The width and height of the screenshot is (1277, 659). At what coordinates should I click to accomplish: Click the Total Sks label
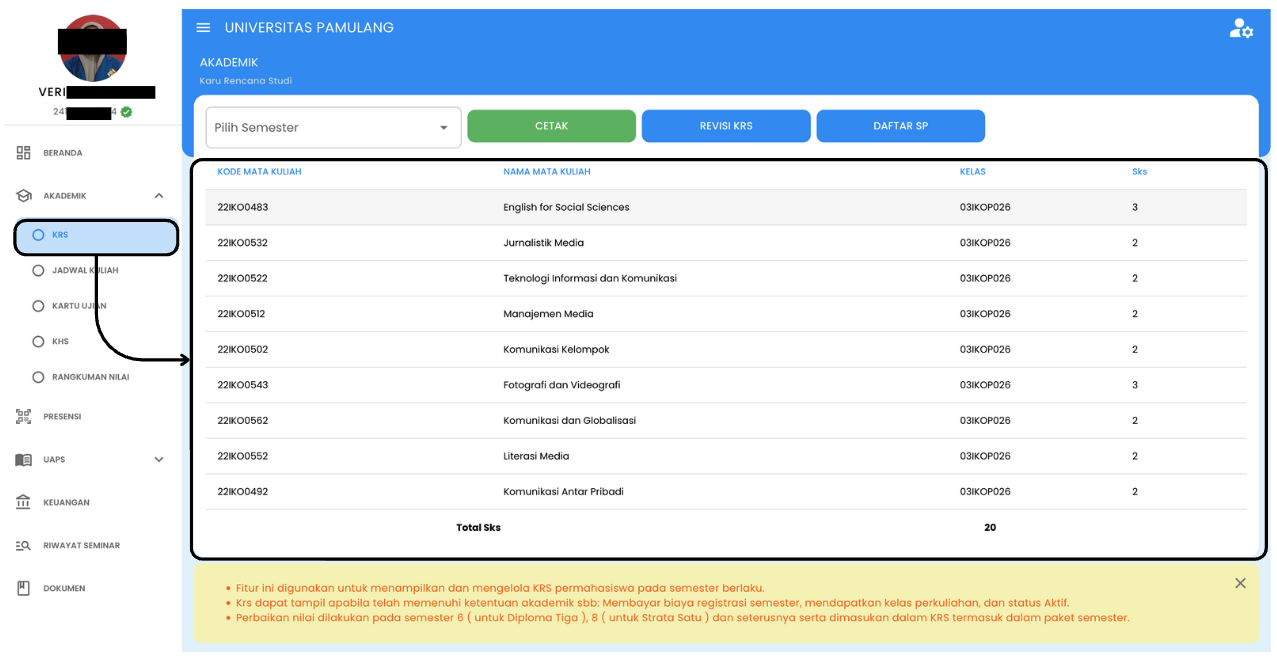click(x=478, y=527)
